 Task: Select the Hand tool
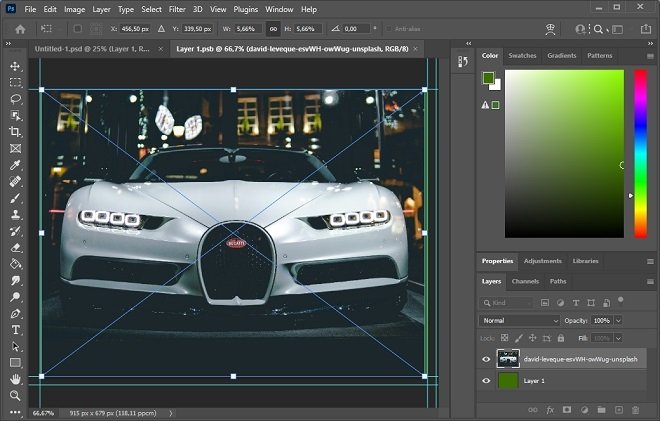click(15, 379)
